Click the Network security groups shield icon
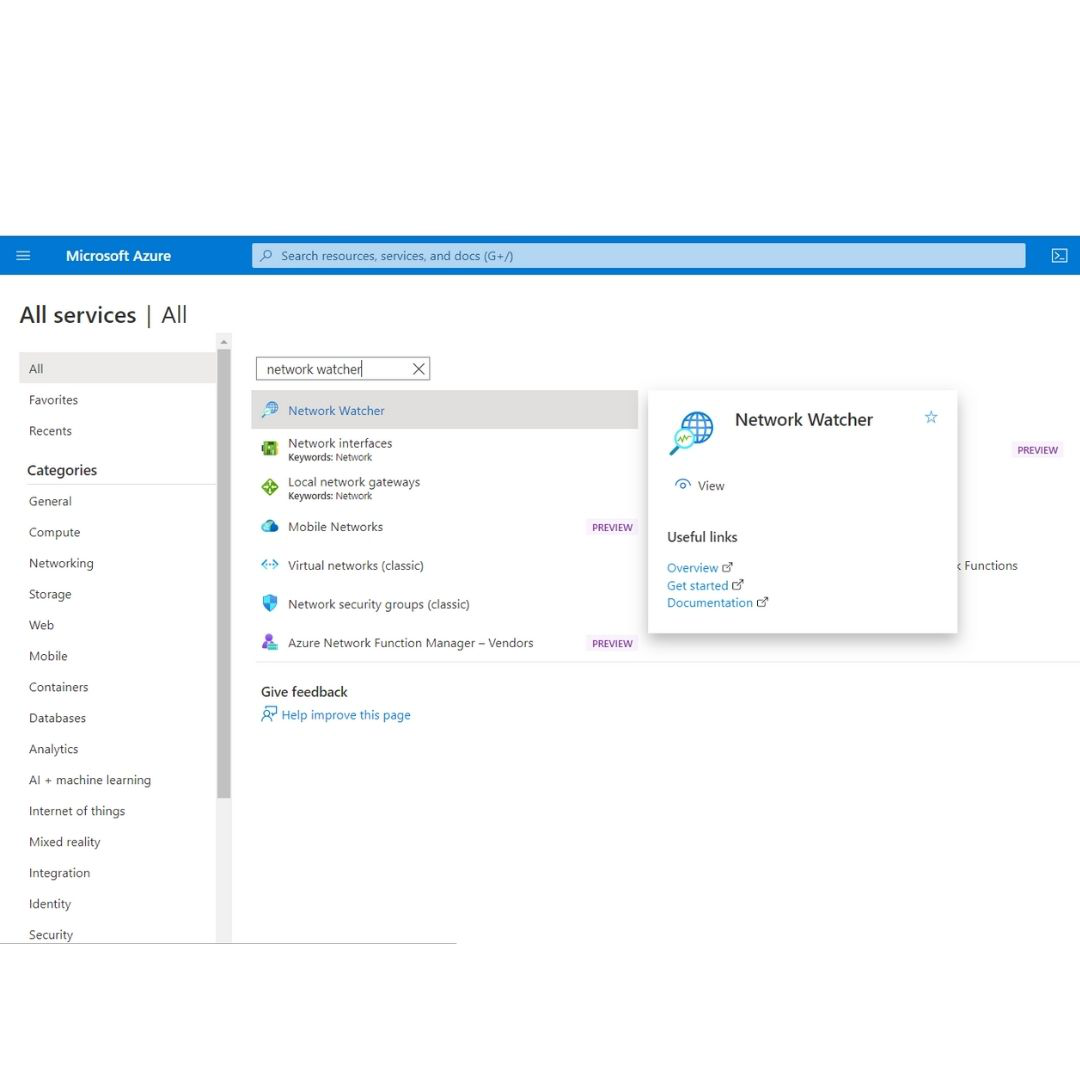Viewport: 1080px width, 1080px height. 270,603
